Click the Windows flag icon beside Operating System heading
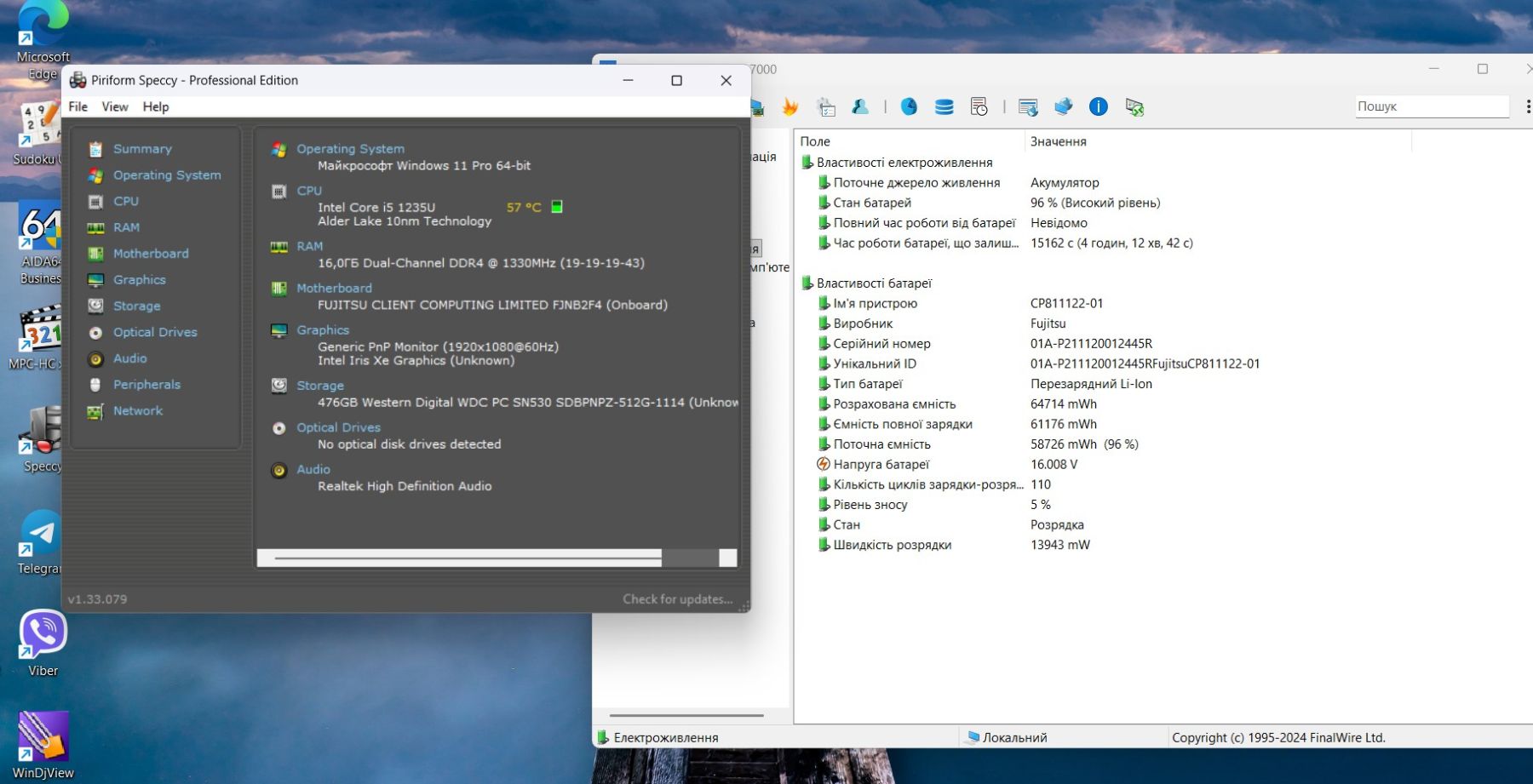 278,150
